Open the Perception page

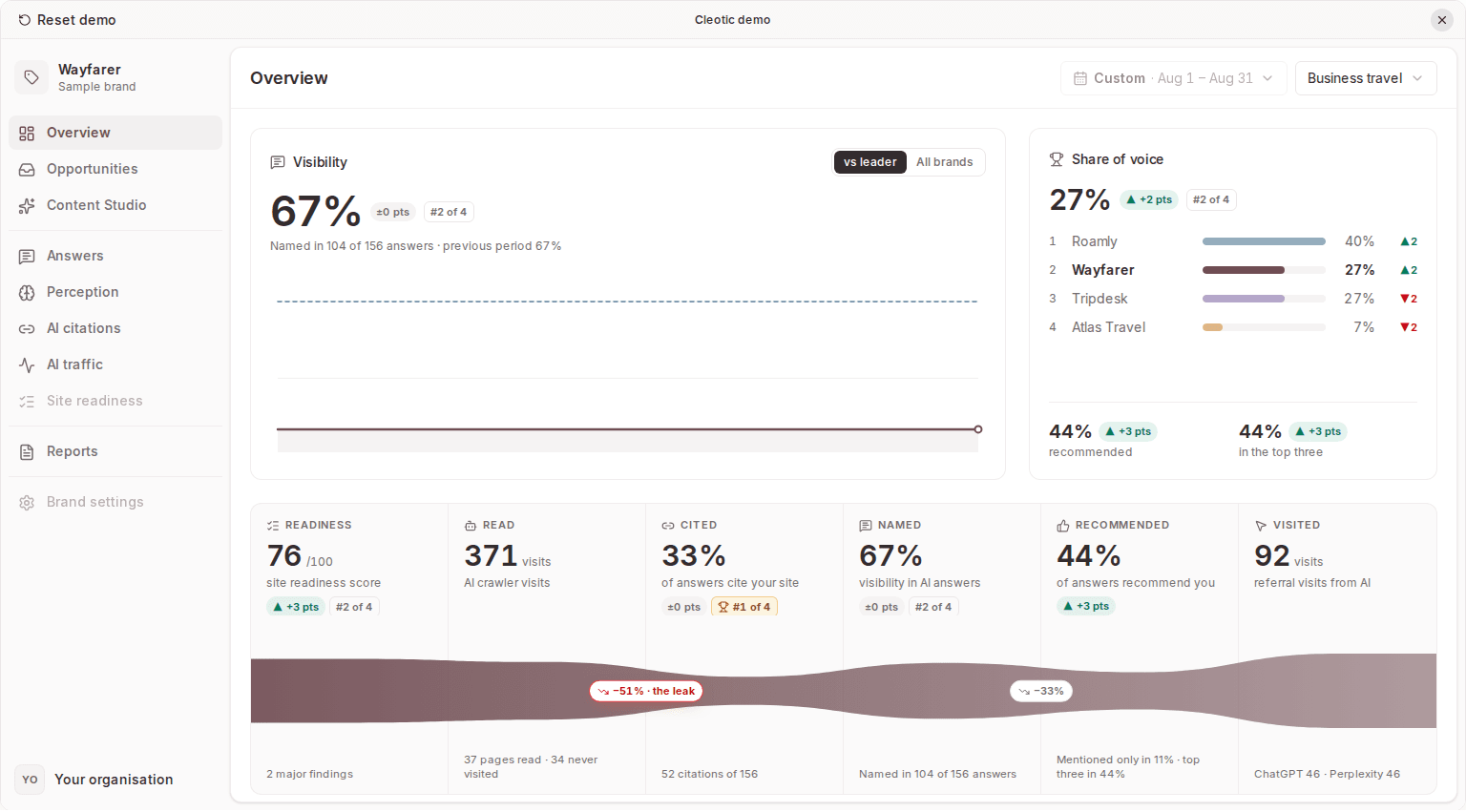tap(115, 292)
